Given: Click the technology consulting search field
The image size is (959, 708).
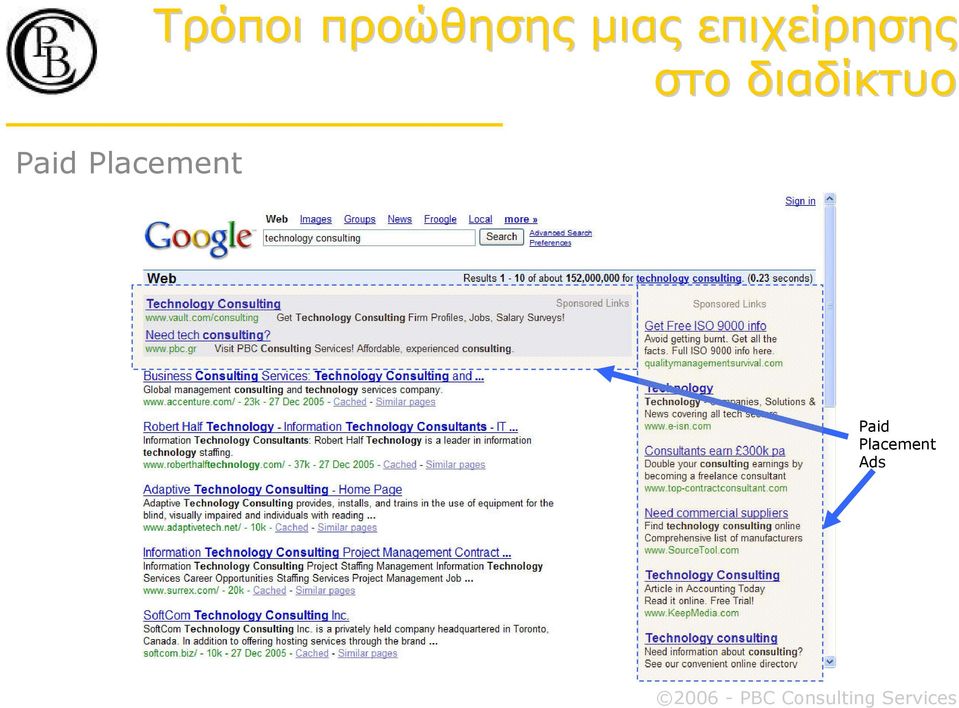Looking at the screenshot, I should 369,238.
